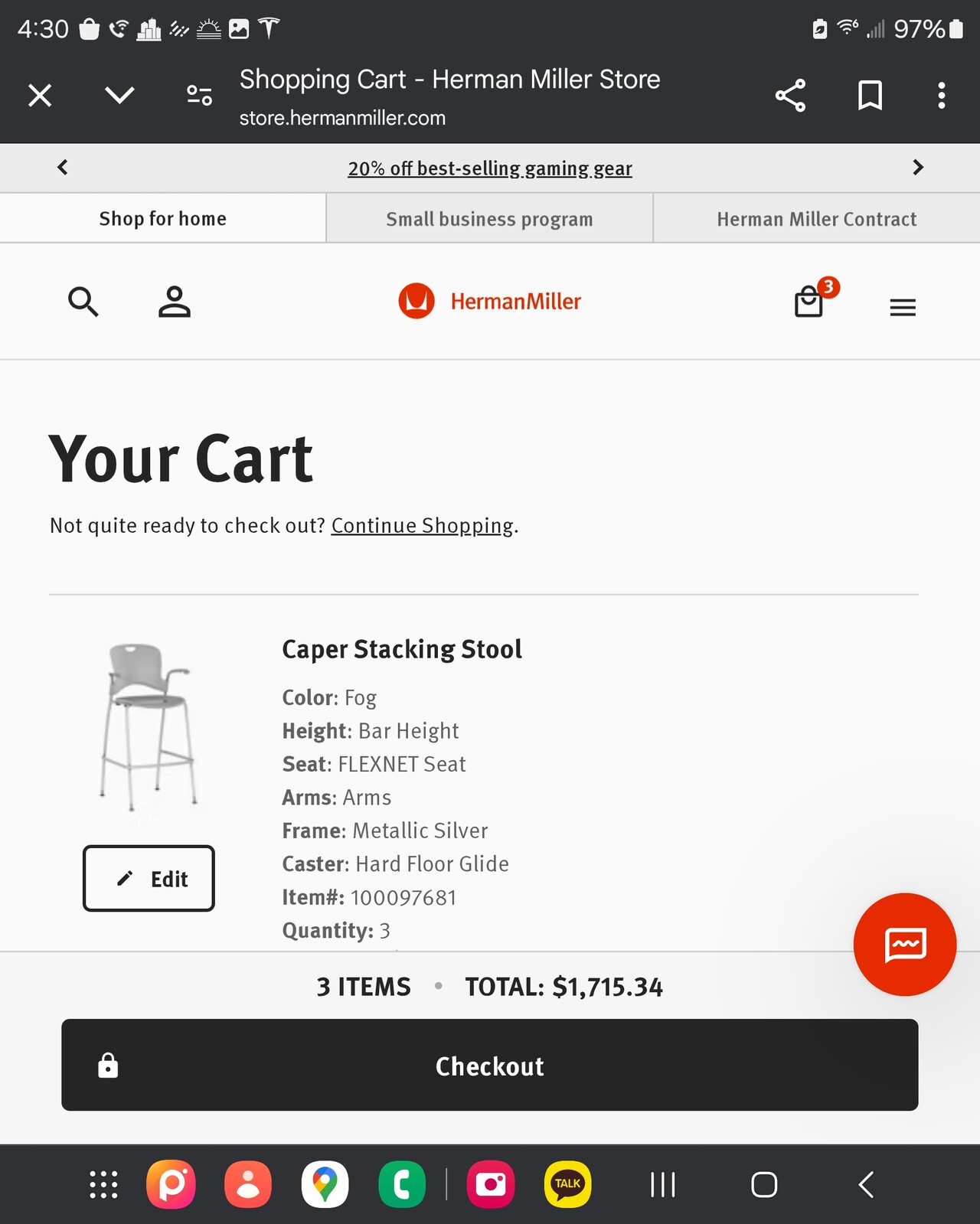Open the Caper Stacking Stool product thumbnail
The width and height of the screenshot is (980, 1224).
pos(149,727)
